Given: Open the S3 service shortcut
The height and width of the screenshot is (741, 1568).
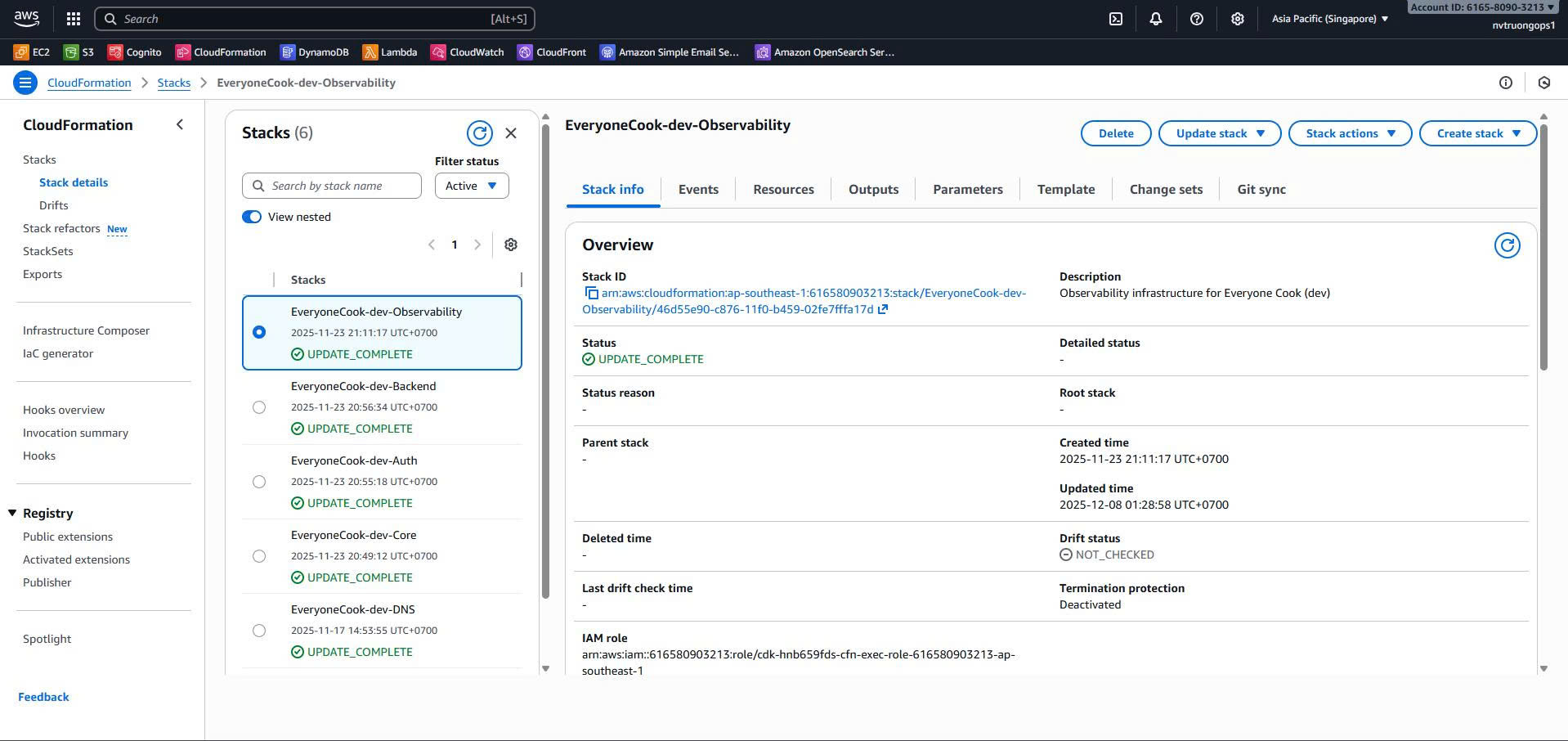Looking at the screenshot, I should click(79, 52).
